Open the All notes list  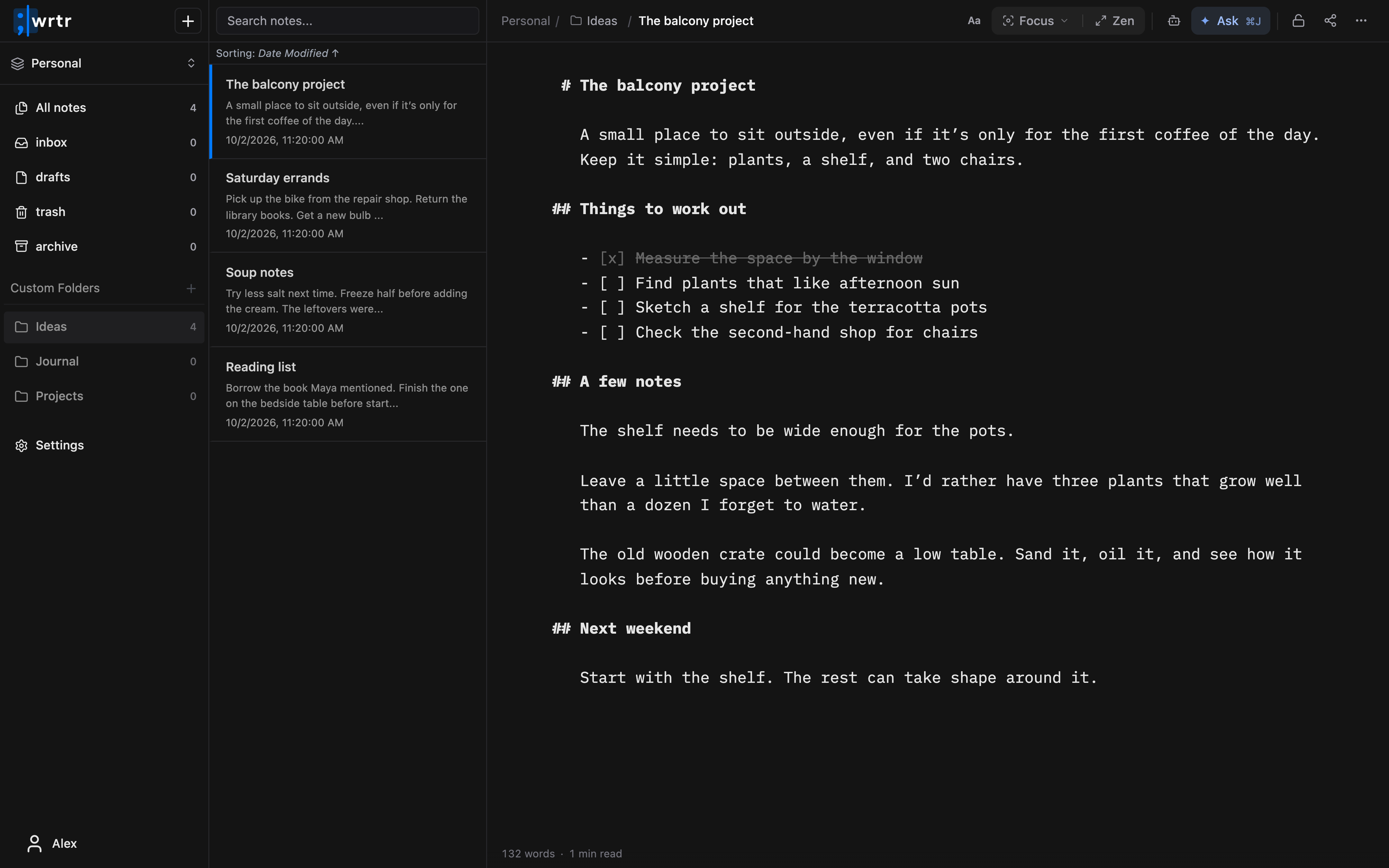click(104, 108)
